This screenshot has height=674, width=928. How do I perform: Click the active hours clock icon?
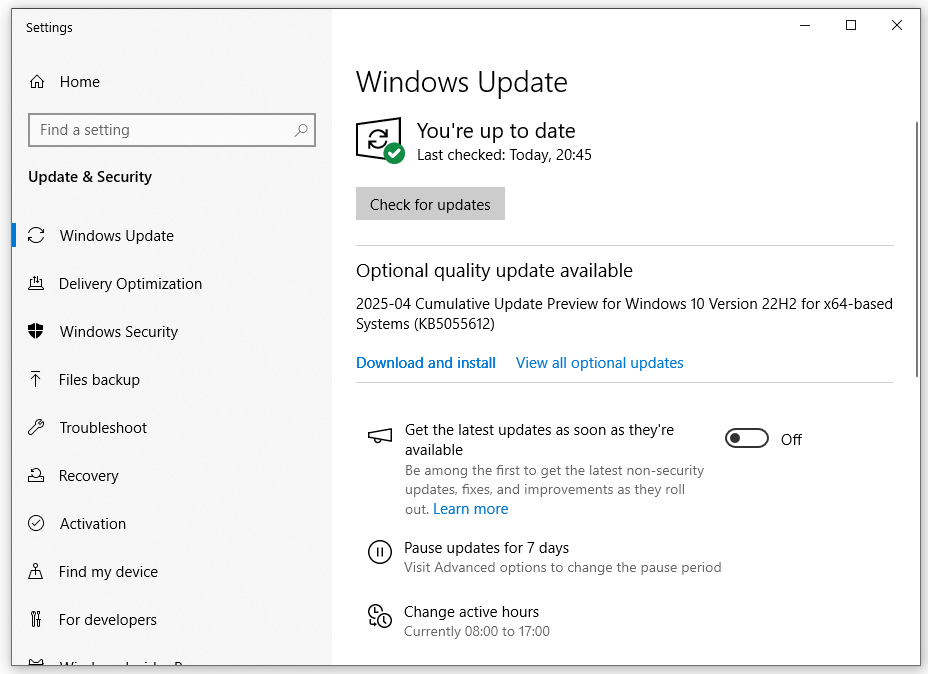(x=380, y=616)
